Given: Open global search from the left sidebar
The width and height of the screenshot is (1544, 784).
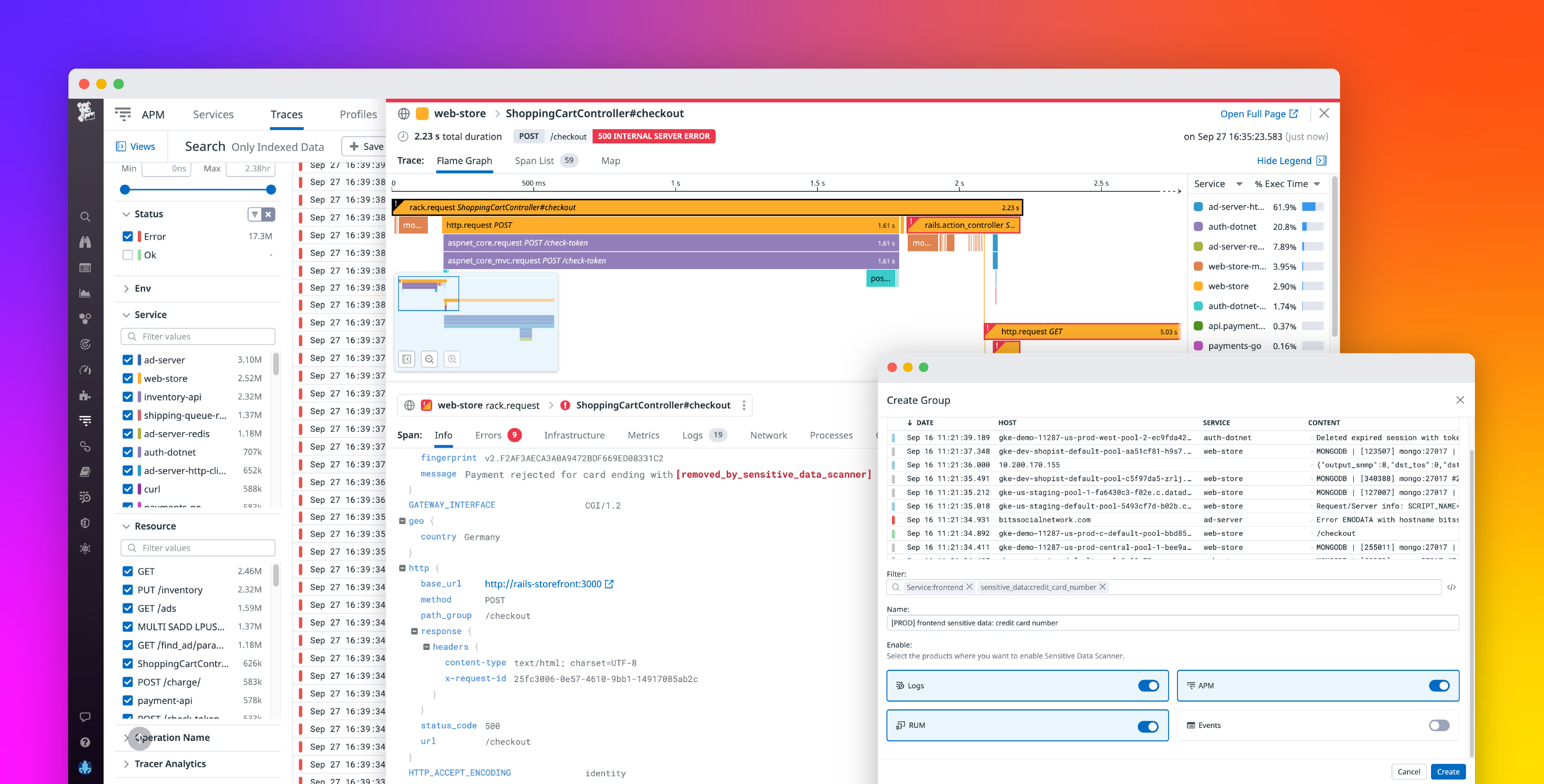Looking at the screenshot, I should click(85, 217).
